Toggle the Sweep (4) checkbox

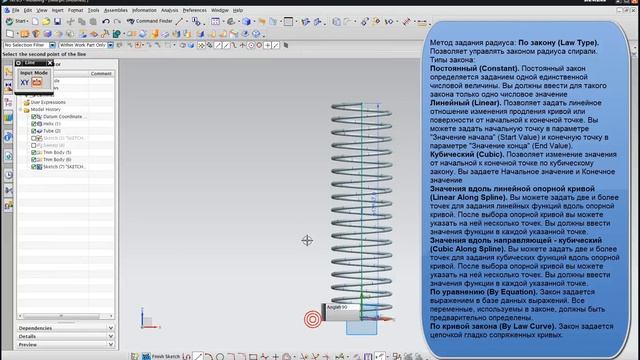pyautogui.click(x=34, y=145)
